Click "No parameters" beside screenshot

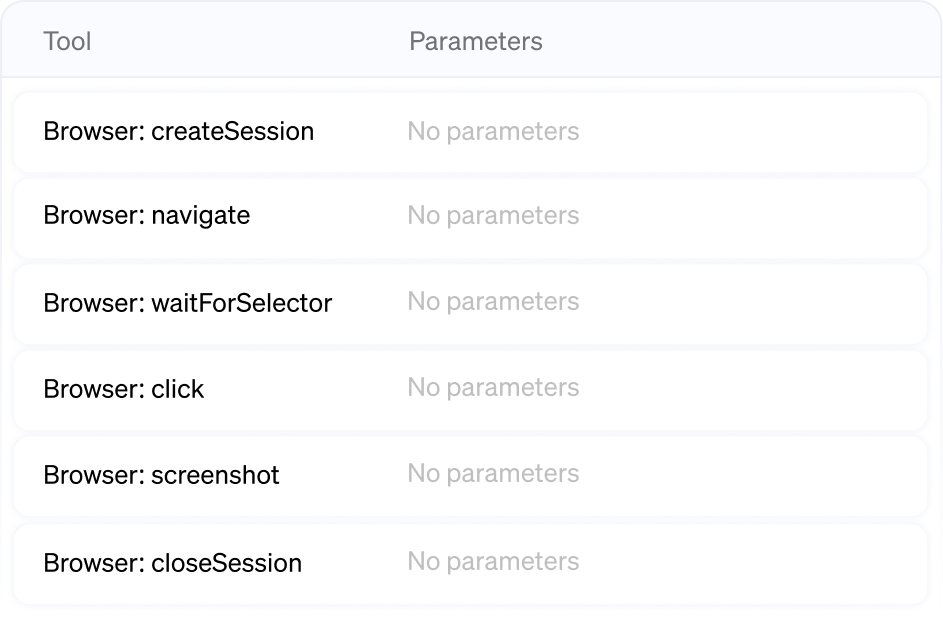point(492,475)
